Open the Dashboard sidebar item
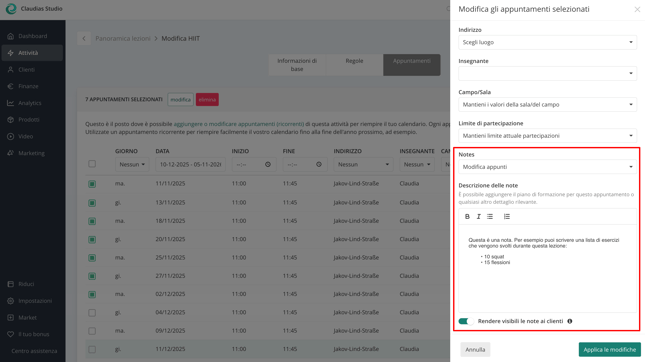Screen dimensions: 645x362 [32, 36]
